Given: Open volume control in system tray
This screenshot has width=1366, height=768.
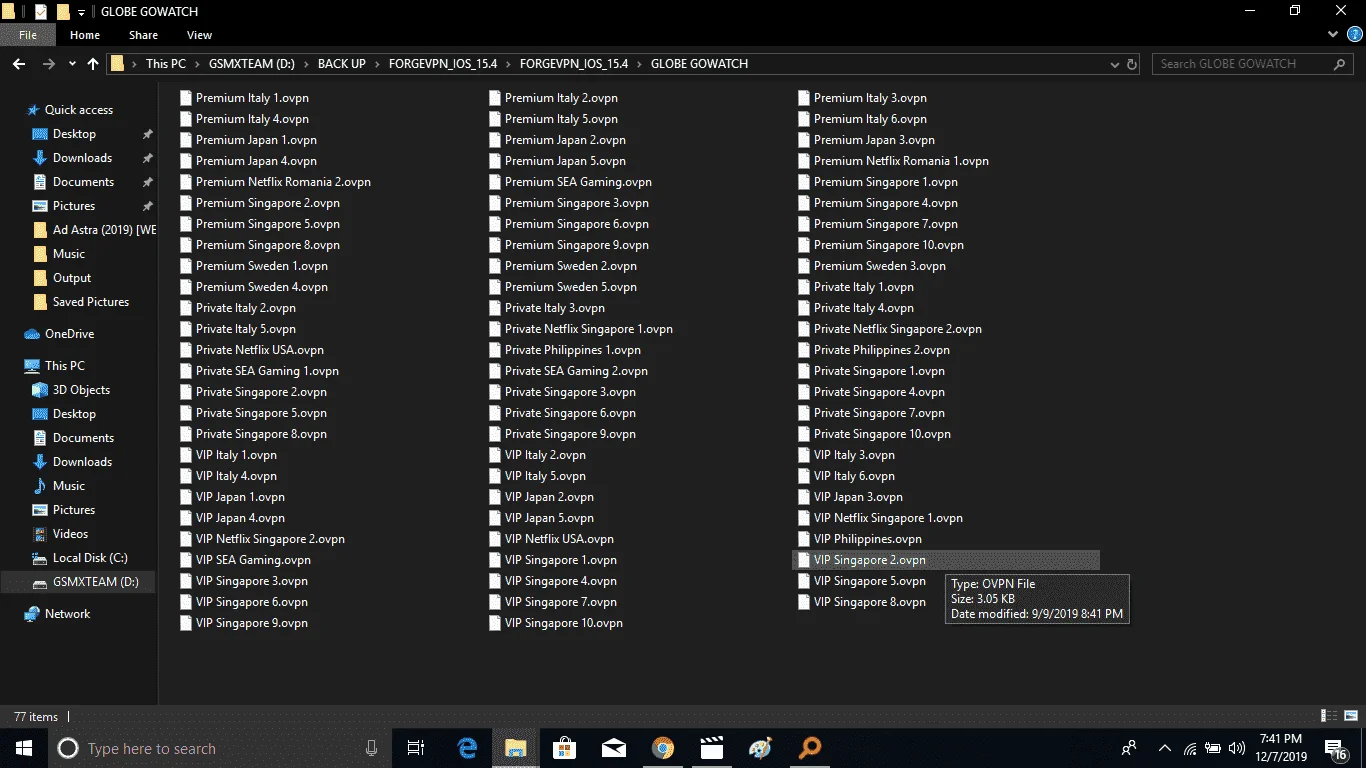Looking at the screenshot, I should tap(1237, 748).
